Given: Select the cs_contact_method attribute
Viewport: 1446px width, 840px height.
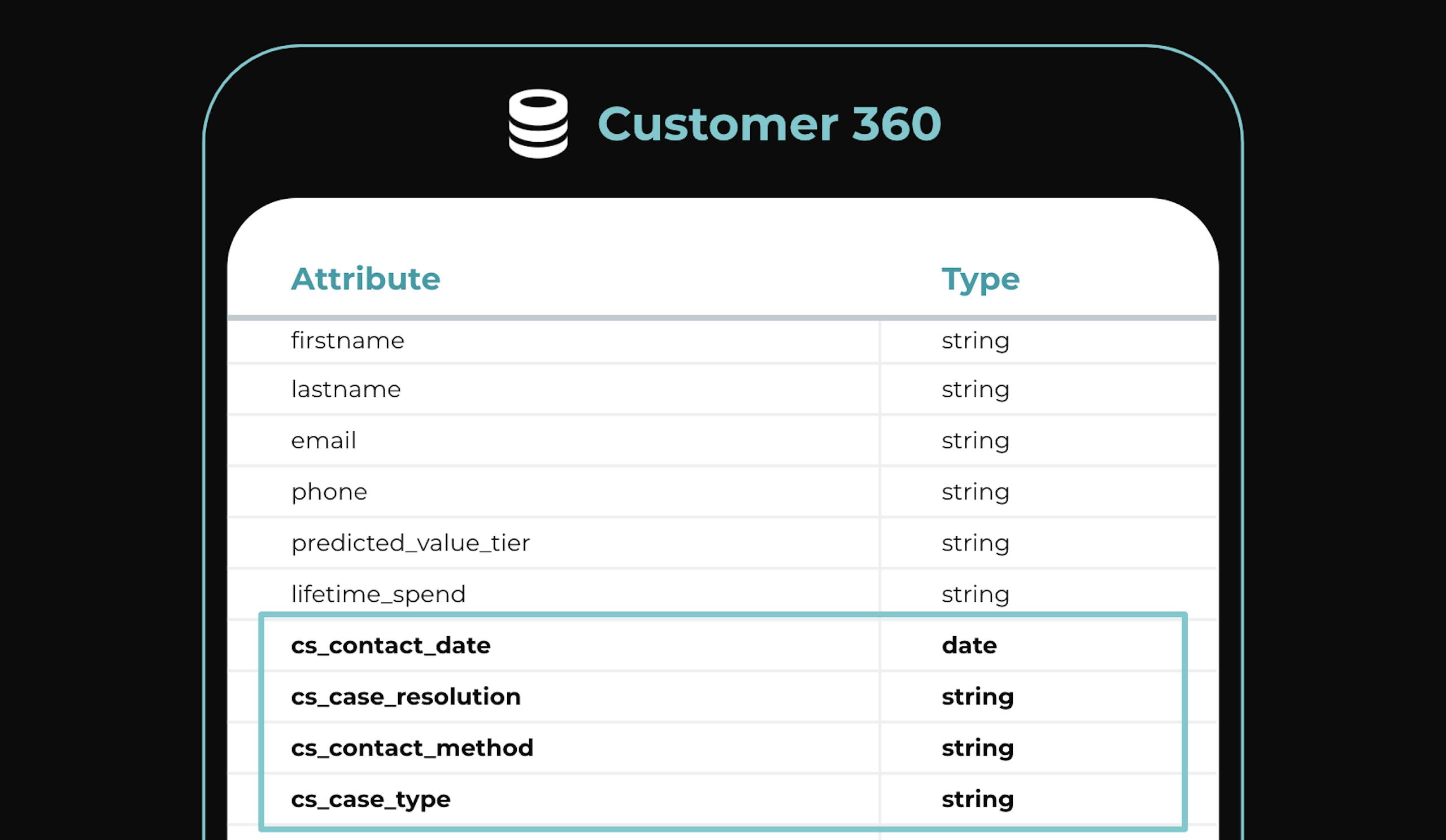Looking at the screenshot, I should pyautogui.click(x=412, y=747).
